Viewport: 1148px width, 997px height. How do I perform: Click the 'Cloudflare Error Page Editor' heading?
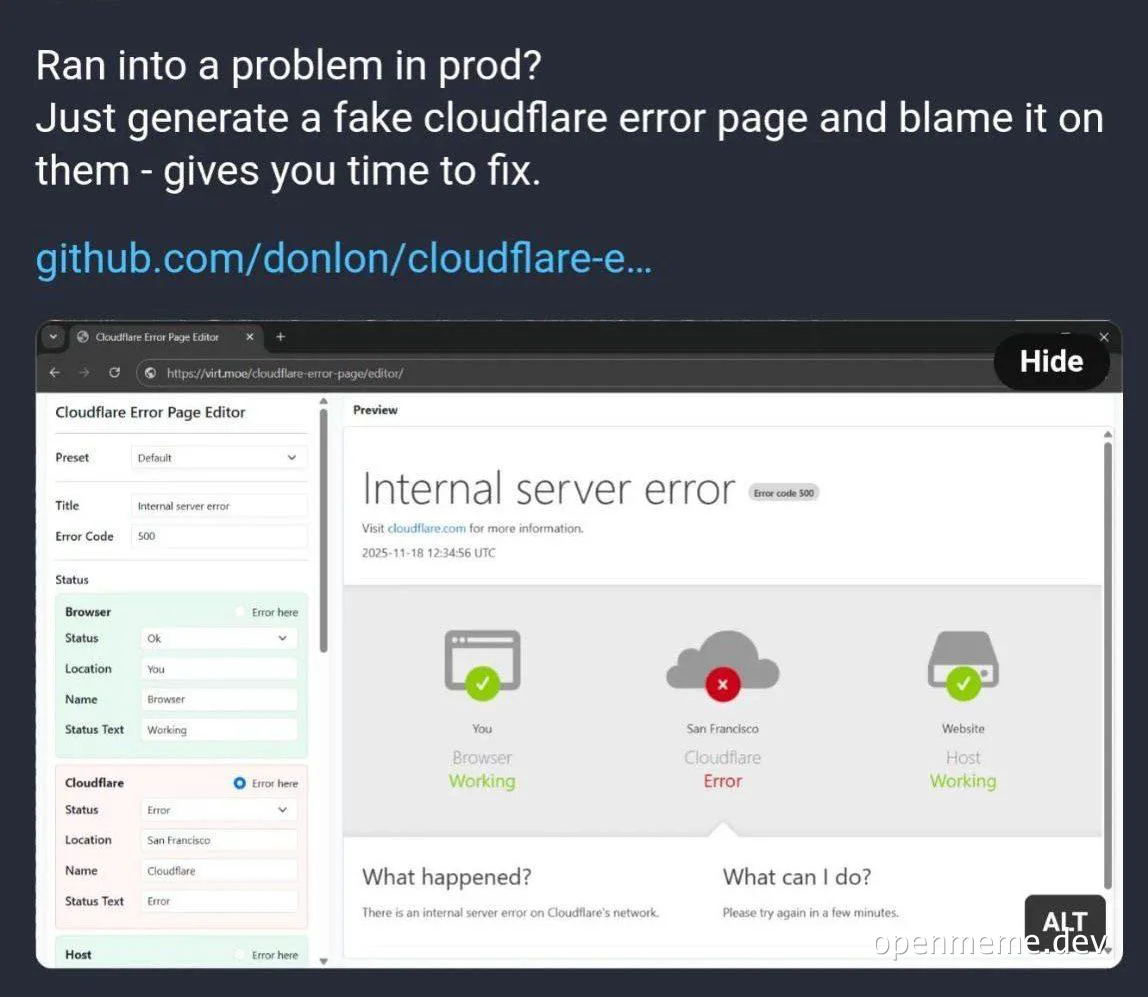point(150,412)
